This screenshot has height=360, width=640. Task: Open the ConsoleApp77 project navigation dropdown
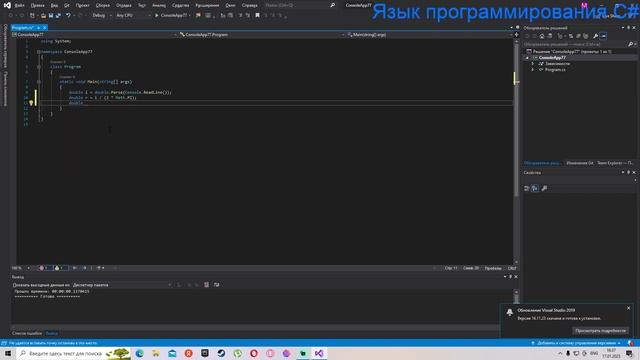94,35
